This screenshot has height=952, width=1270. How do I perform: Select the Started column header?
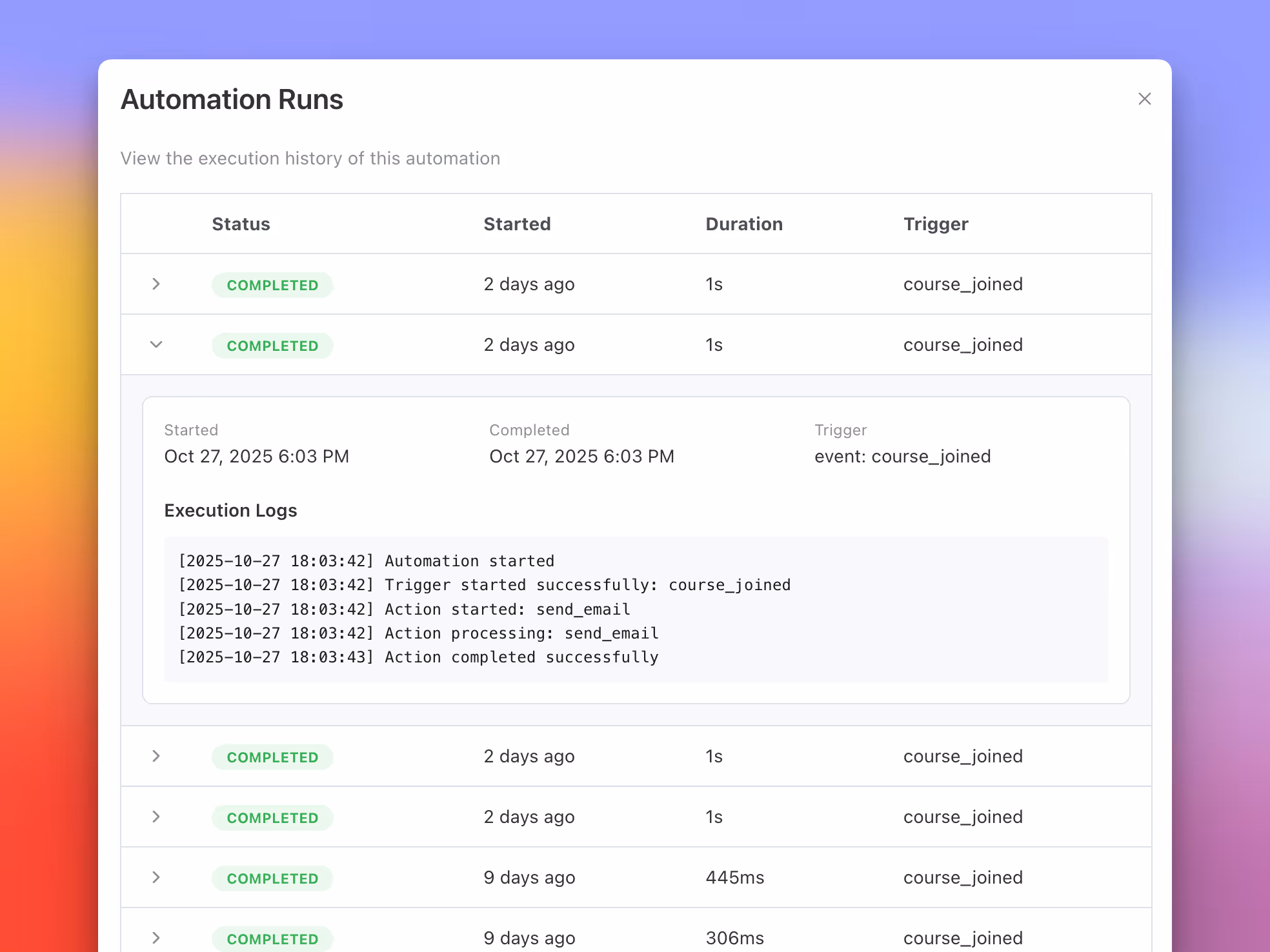517,224
